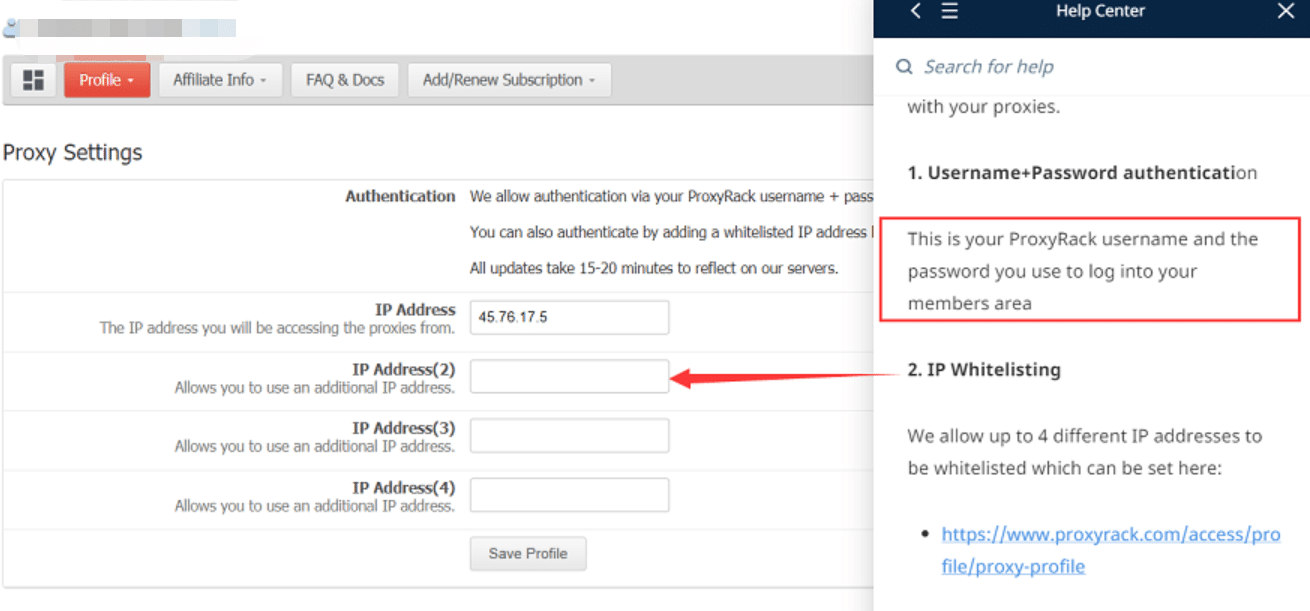
Task: Click the Help Center title bar
Action: [1100, 11]
